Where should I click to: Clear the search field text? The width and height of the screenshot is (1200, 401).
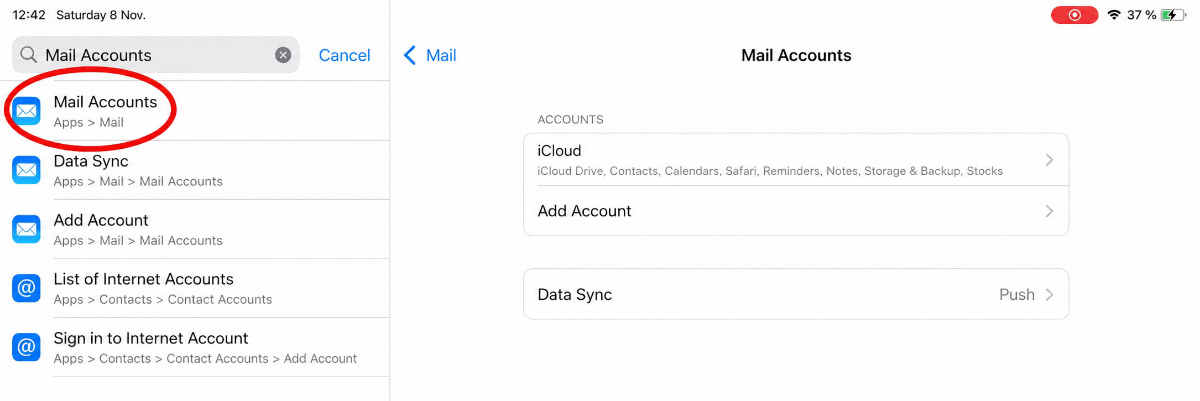283,55
